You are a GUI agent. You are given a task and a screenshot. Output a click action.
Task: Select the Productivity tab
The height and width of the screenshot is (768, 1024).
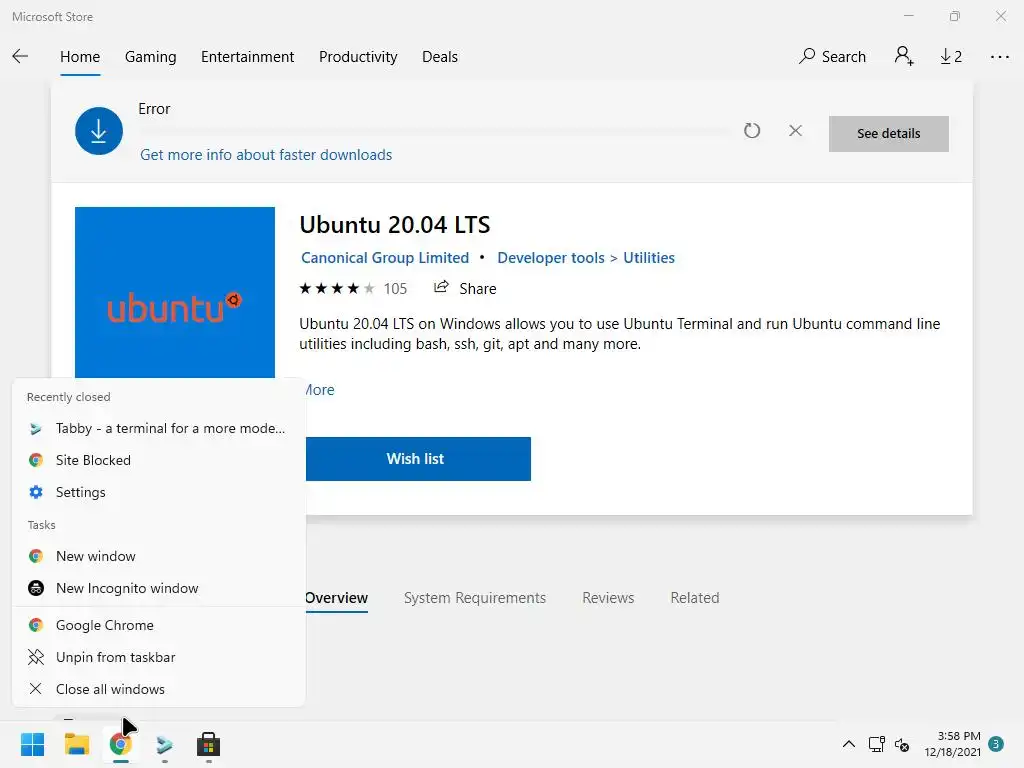358,57
